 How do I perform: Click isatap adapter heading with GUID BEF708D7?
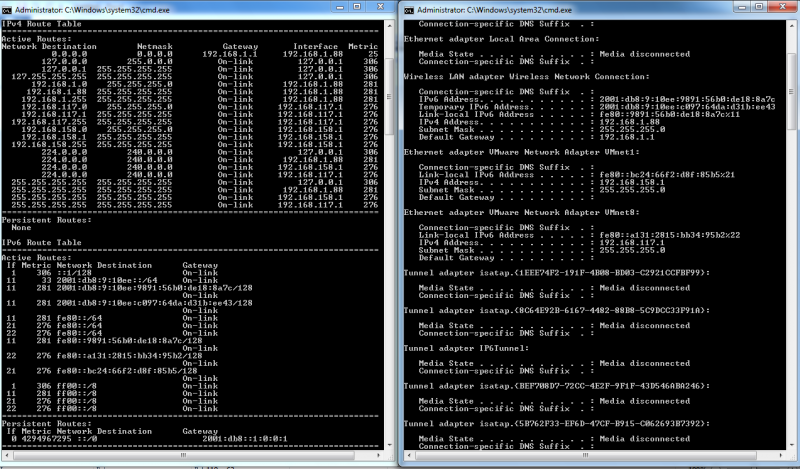click(557, 386)
